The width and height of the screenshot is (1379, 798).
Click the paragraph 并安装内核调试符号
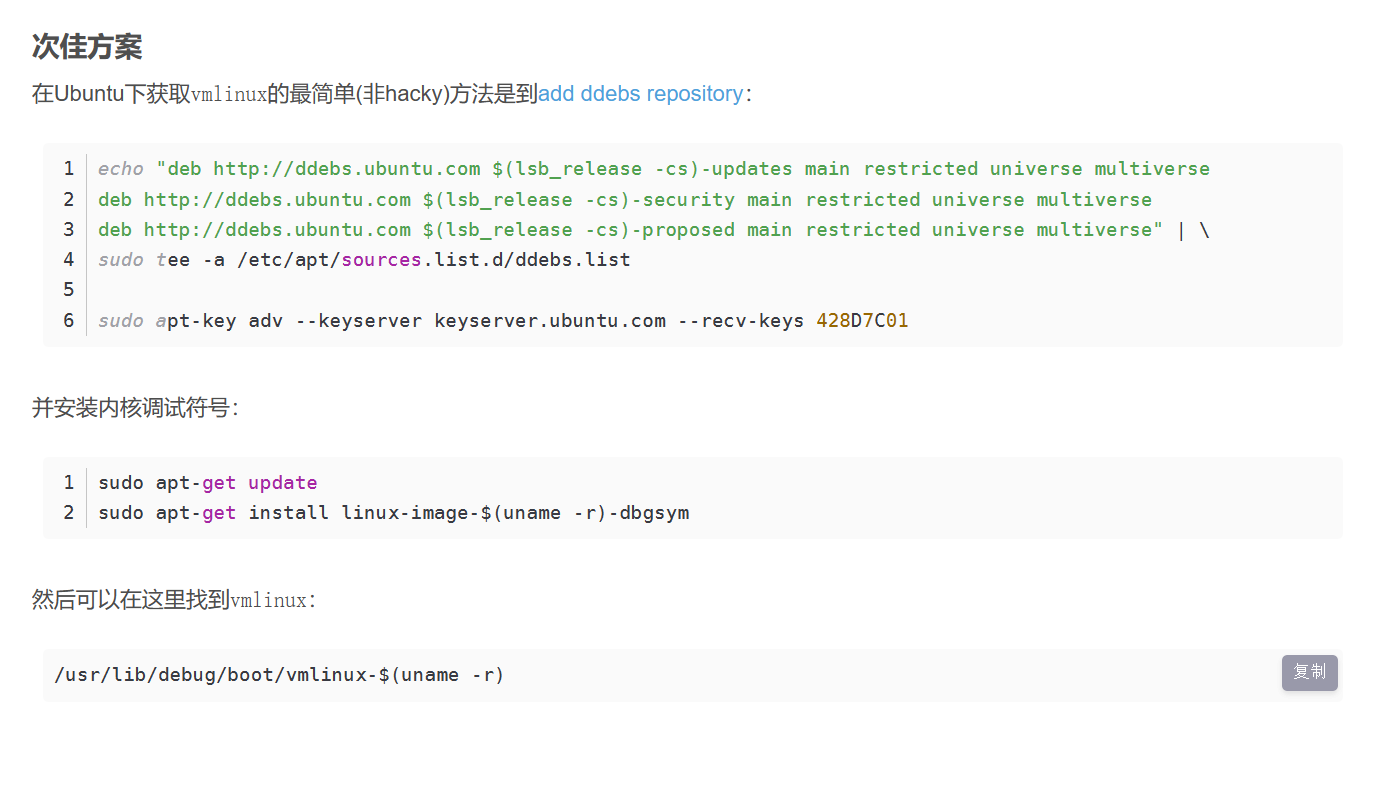point(135,408)
